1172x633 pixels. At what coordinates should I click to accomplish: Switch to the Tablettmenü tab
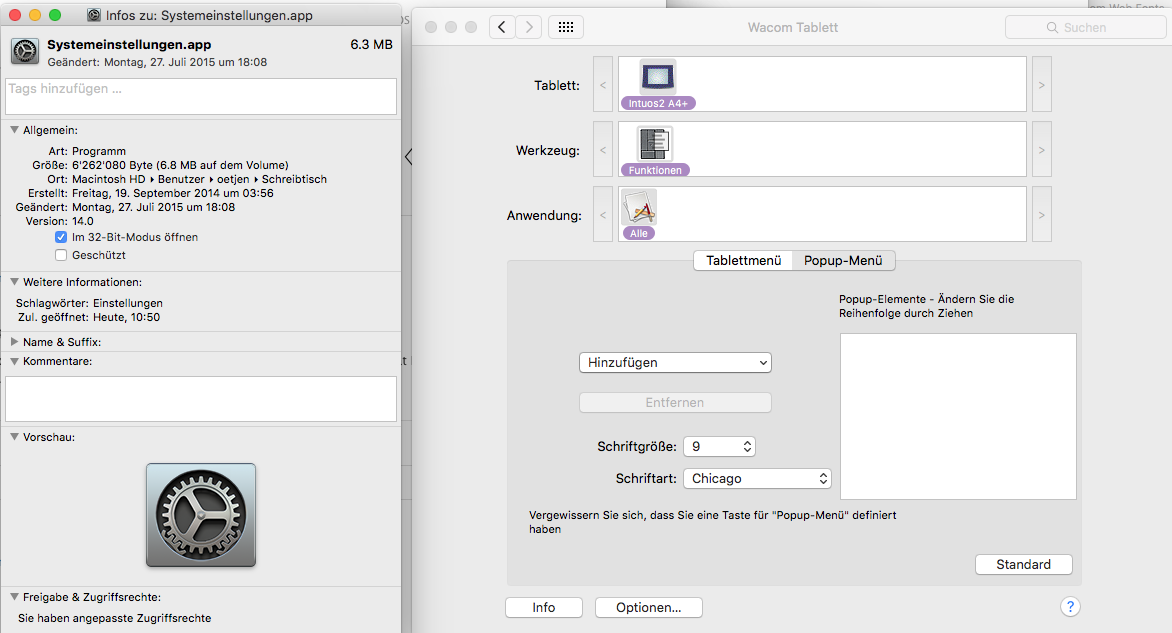click(x=744, y=261)
